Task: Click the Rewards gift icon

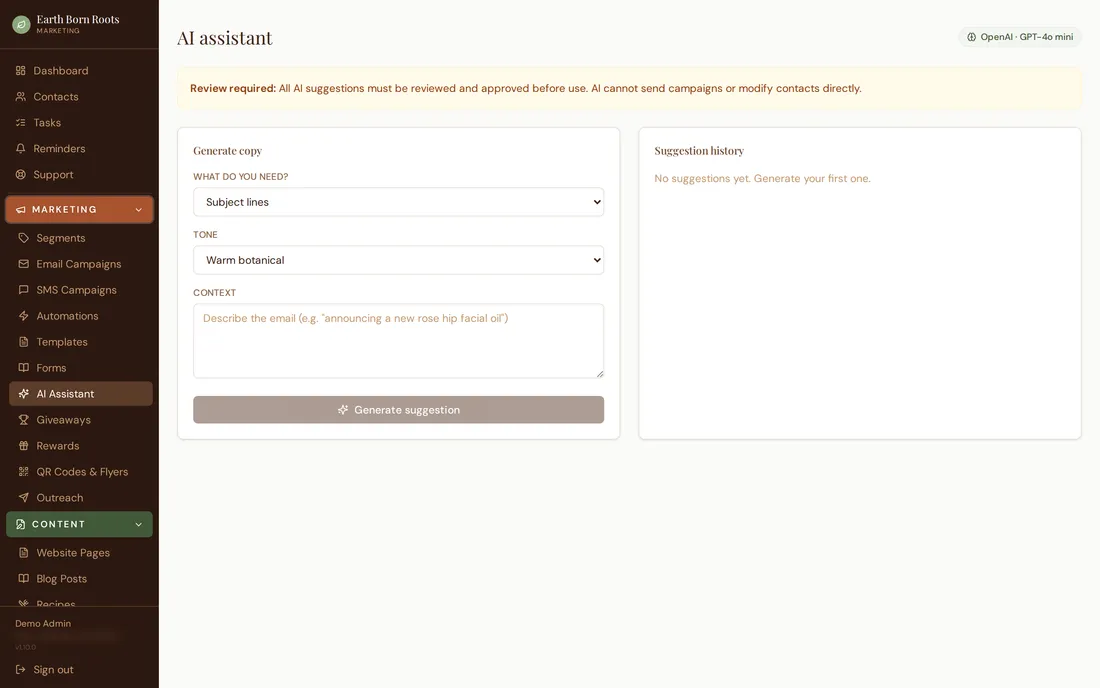Action: point(24,446)
